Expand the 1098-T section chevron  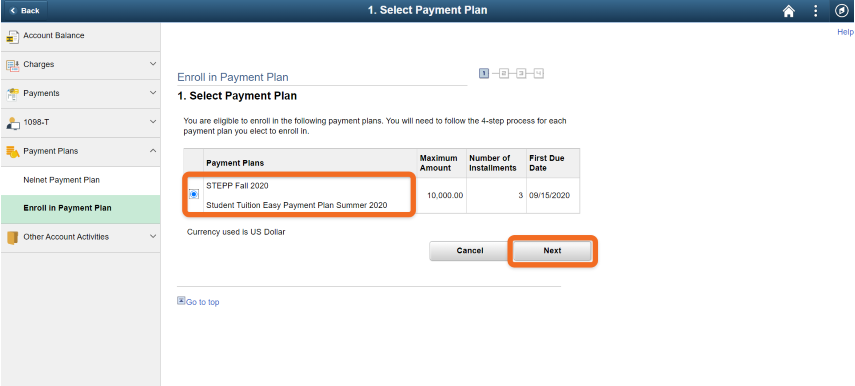coord(153,122)
